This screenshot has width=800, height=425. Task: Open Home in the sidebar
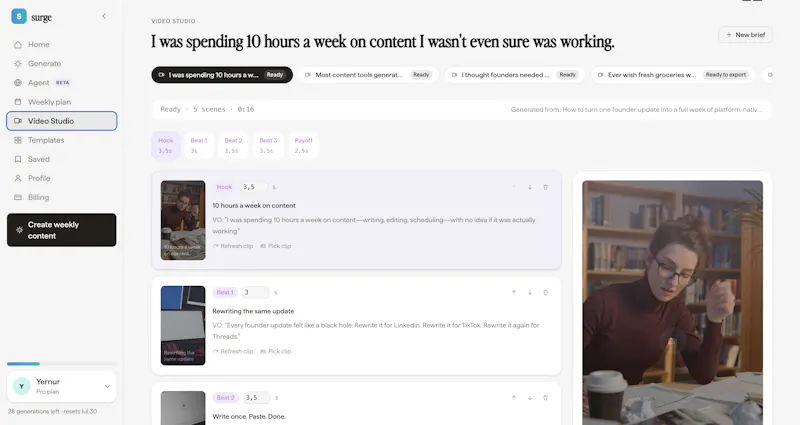61,44
